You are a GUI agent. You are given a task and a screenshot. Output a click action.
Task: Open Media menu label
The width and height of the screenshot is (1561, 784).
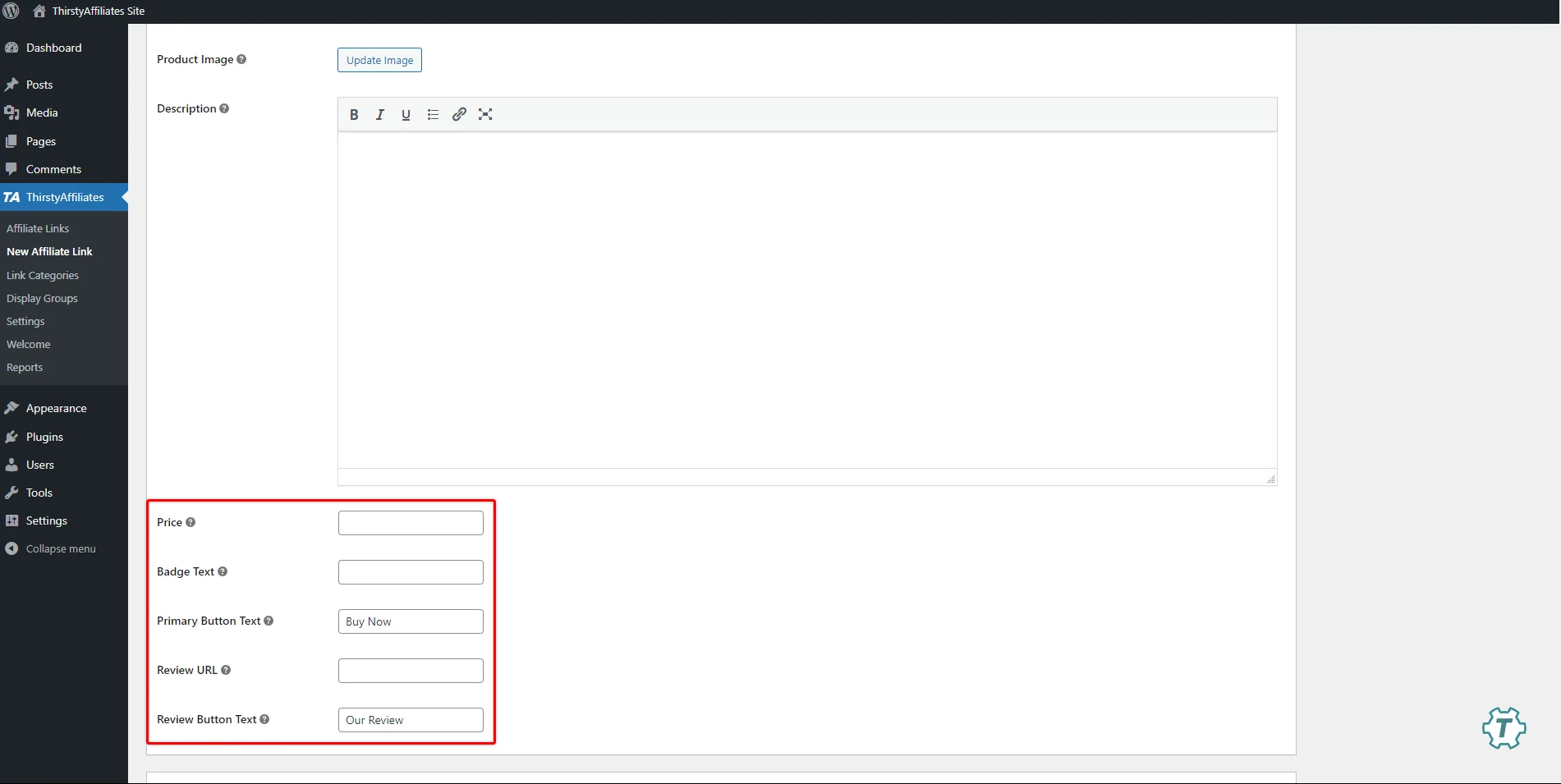point(42,112)
